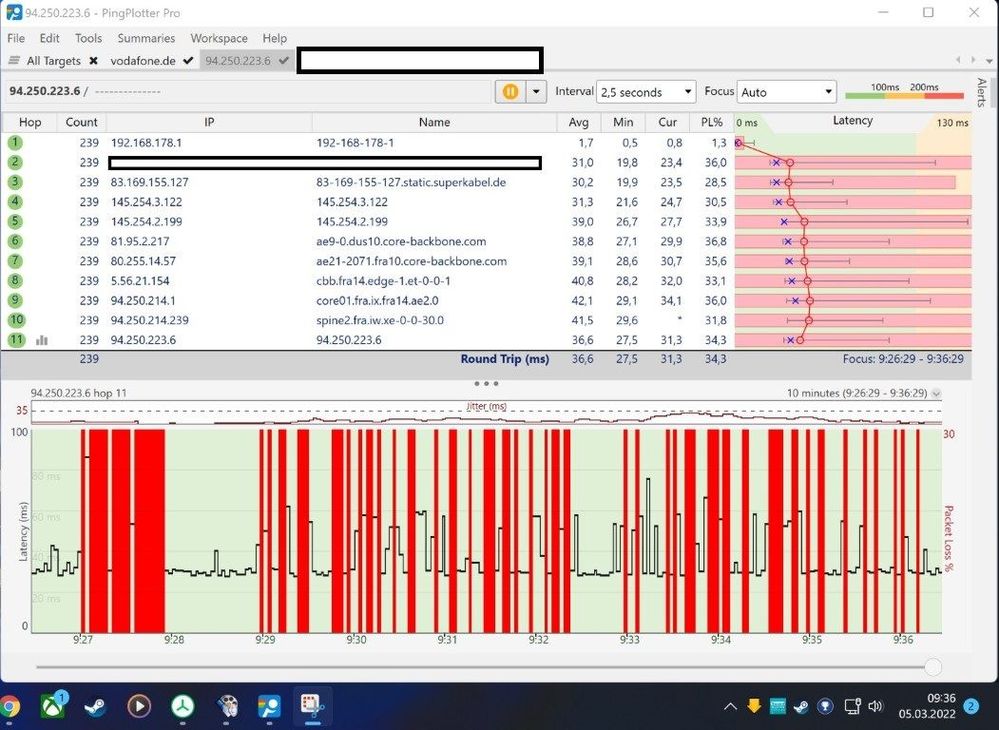
Task: Pause sampling with the orange pause icon
Action: click(510, 90)
